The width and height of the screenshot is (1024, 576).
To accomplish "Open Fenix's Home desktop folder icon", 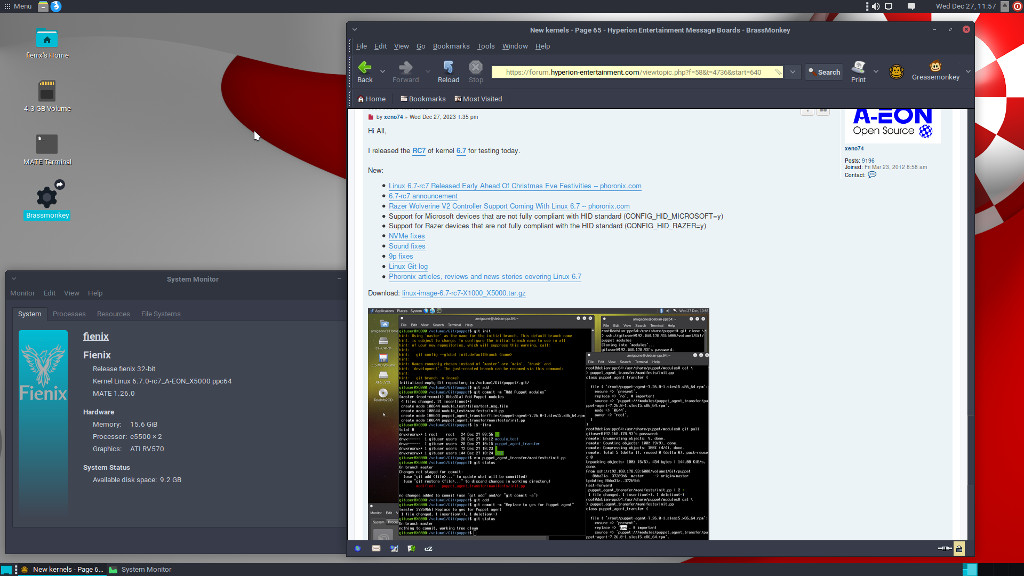I will click(x=47, y=44).
